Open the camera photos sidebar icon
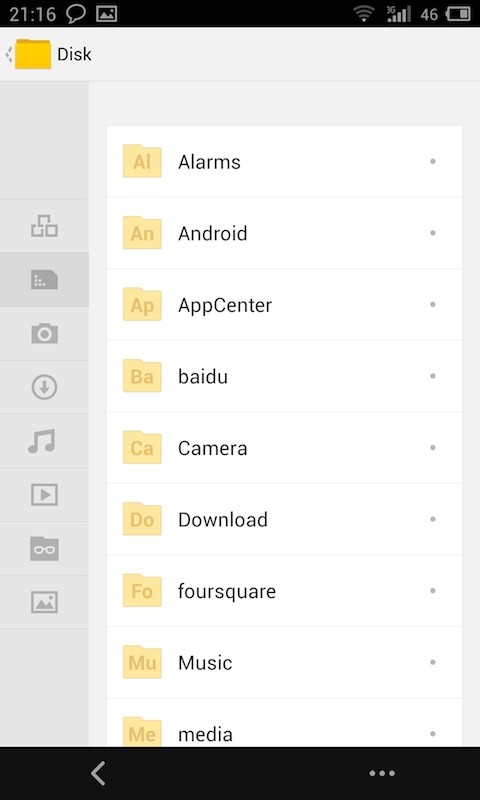Viewport: 480px width, 800px height. coord(44,333)
